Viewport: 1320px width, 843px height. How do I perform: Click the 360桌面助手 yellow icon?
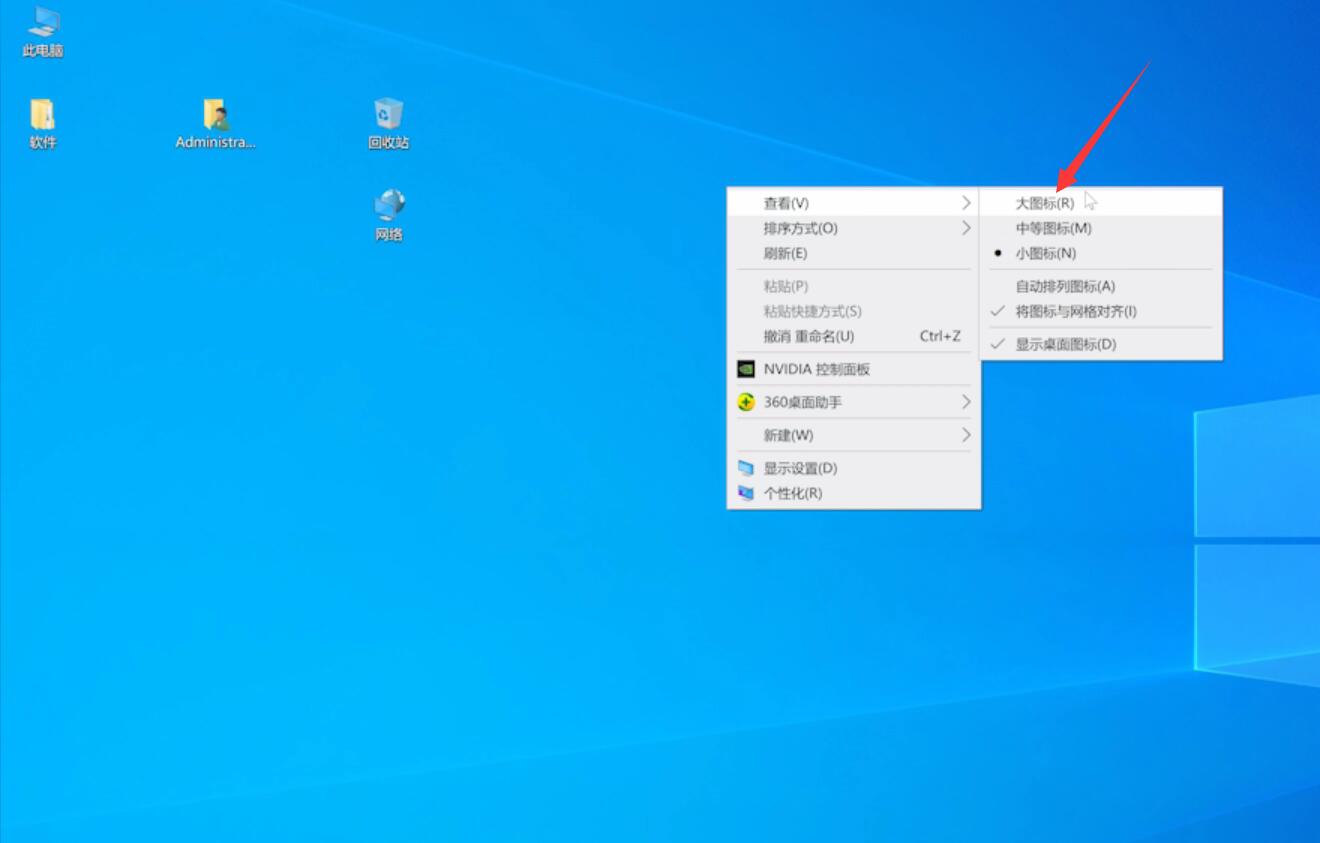pos(746,402)
